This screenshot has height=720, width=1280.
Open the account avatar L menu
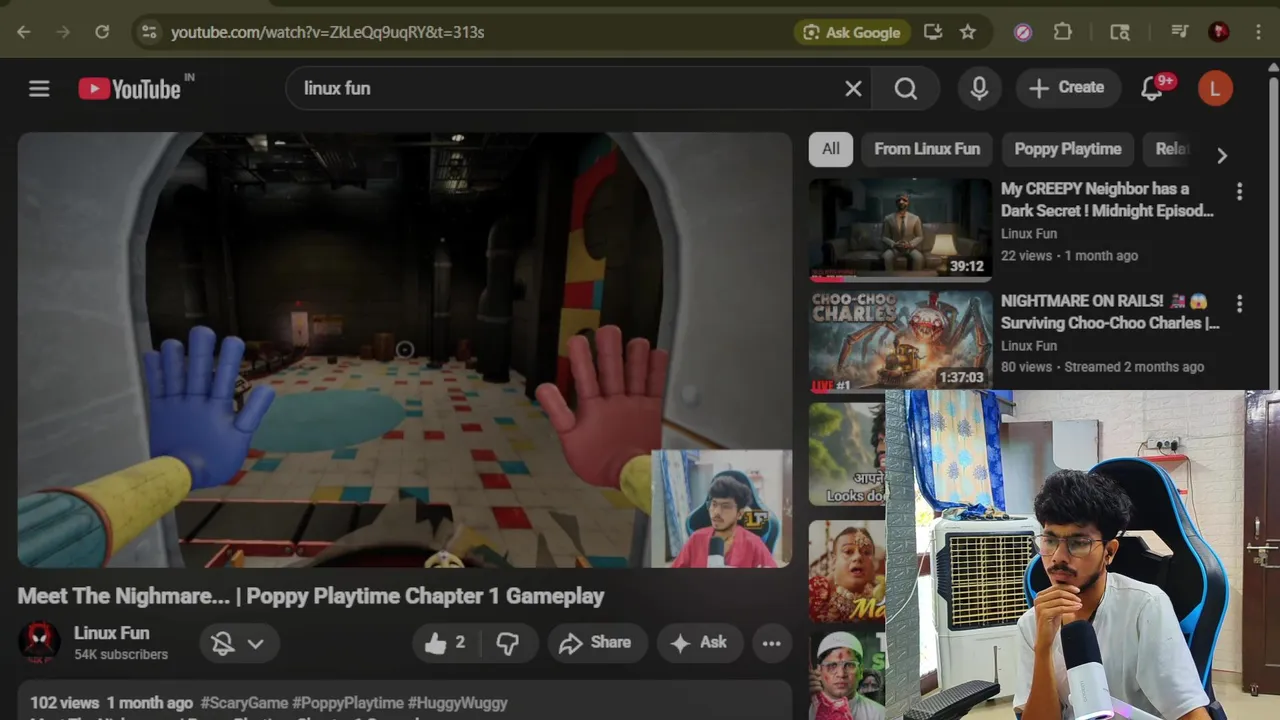(x=1215, y=89)
